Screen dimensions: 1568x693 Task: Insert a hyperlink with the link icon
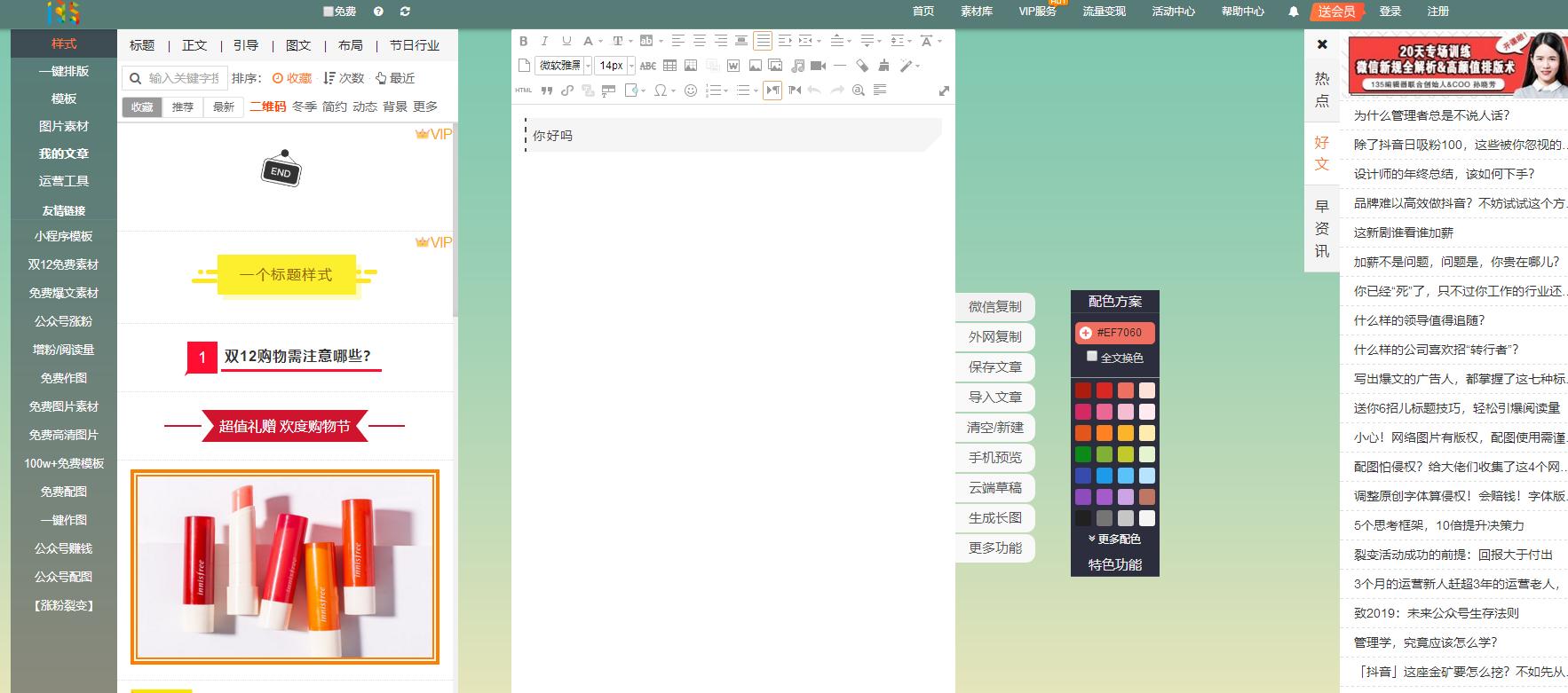tap(566, 91)
